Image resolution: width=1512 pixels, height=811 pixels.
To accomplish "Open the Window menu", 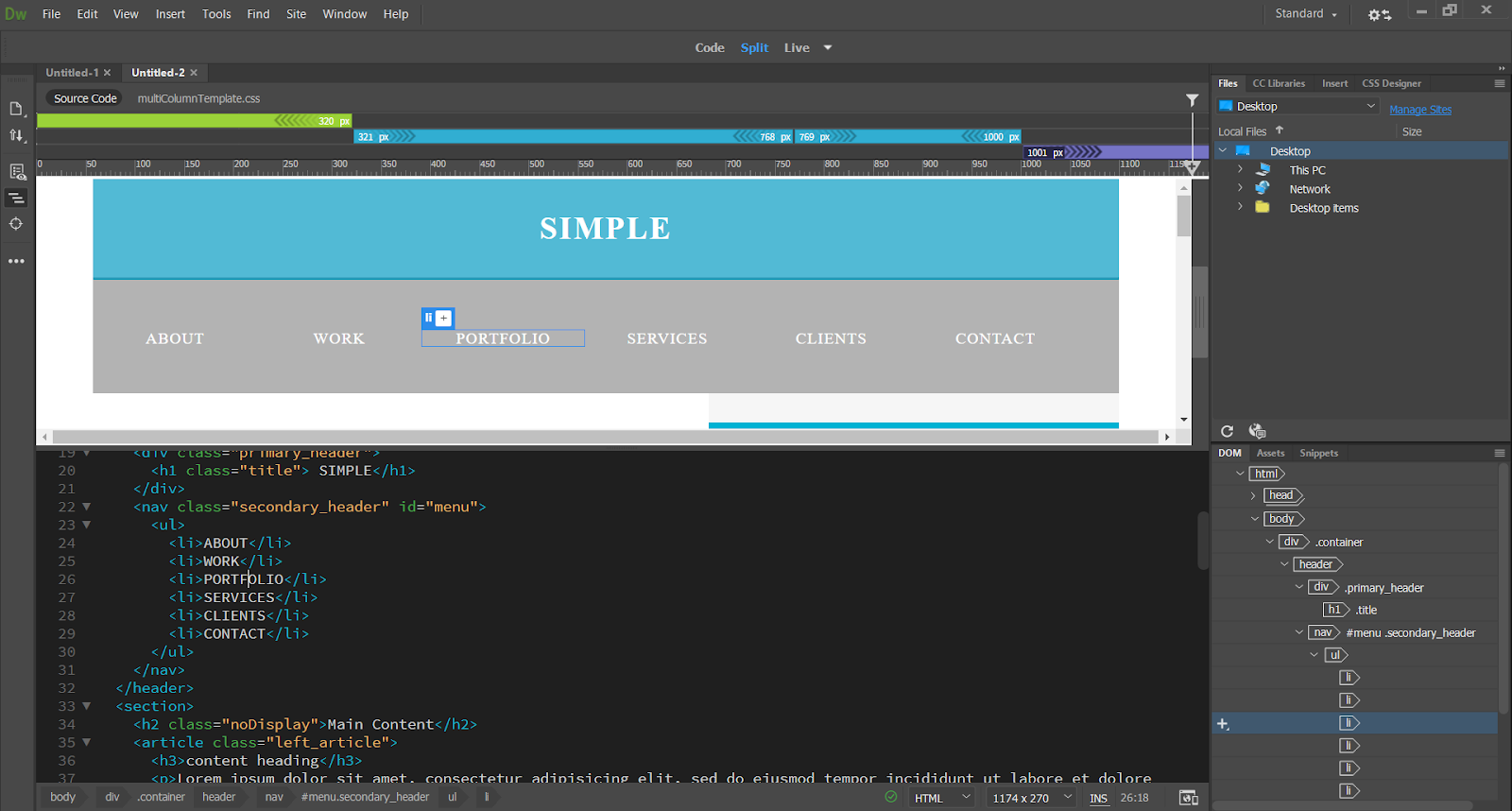I will [x=344, y=14].
